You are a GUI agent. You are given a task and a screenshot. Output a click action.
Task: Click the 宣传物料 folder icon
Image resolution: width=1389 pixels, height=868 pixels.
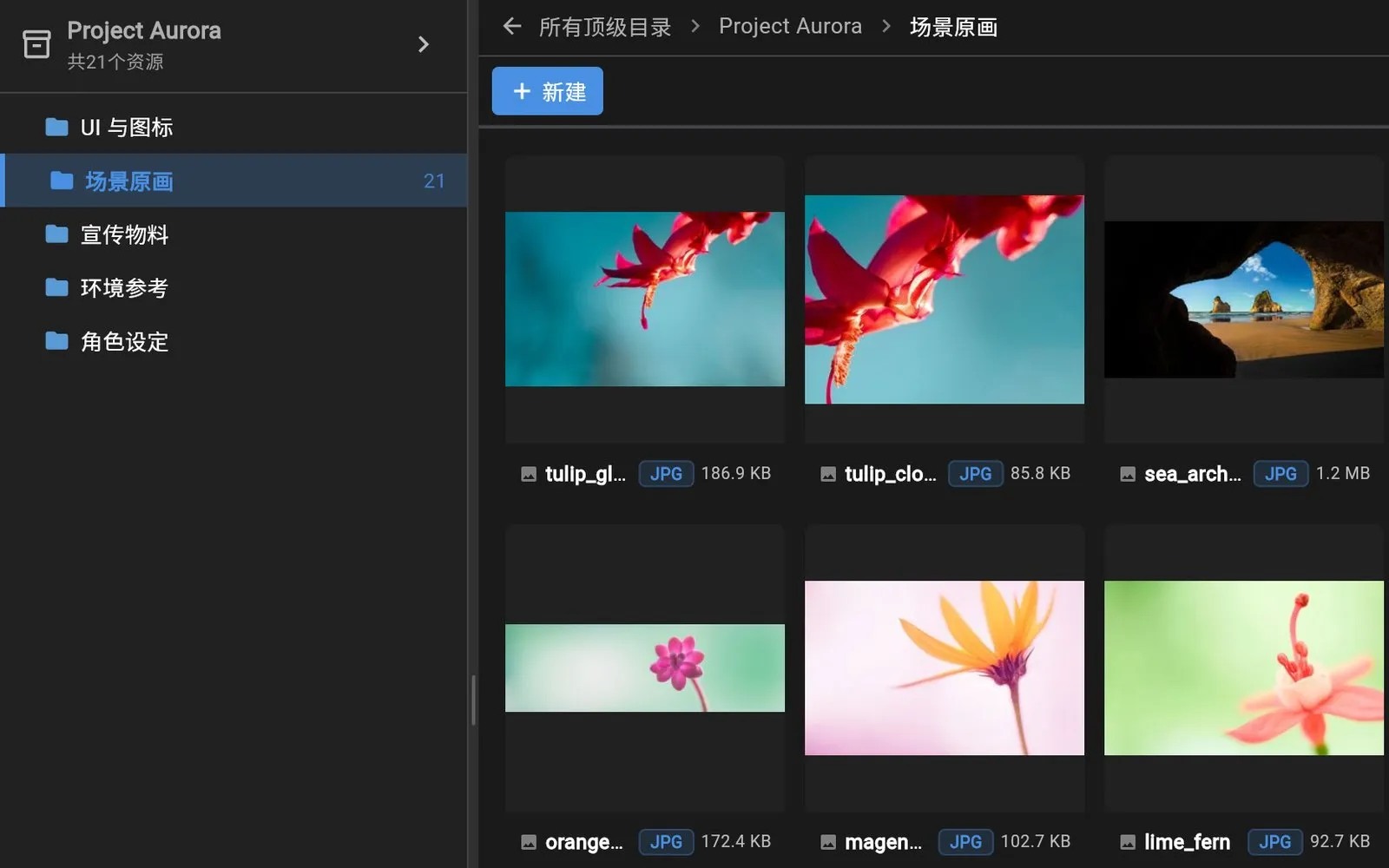[57, 234]
